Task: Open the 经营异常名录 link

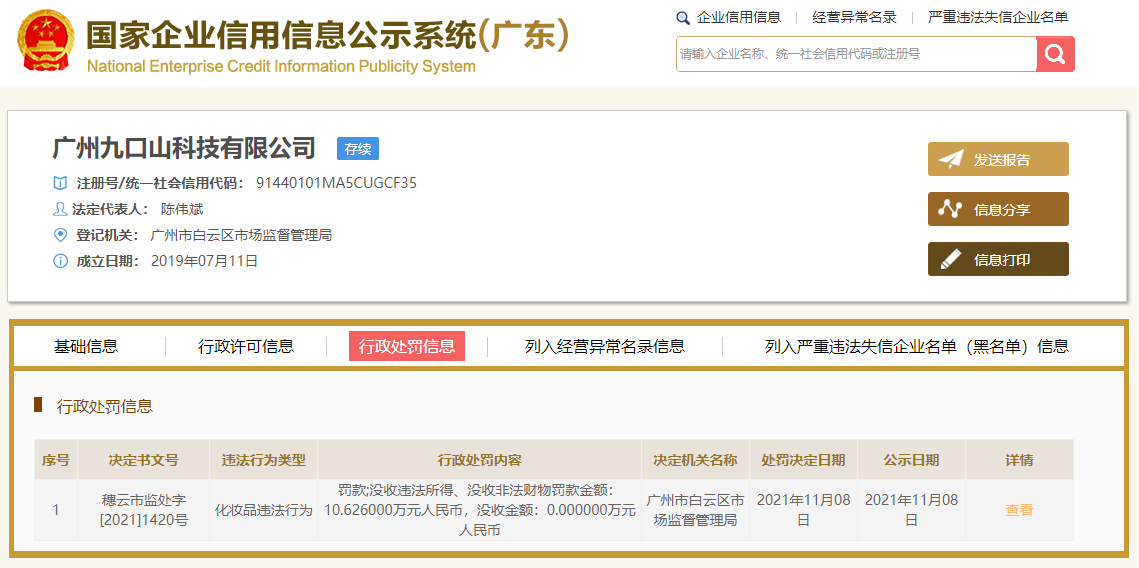Action: 854,18
